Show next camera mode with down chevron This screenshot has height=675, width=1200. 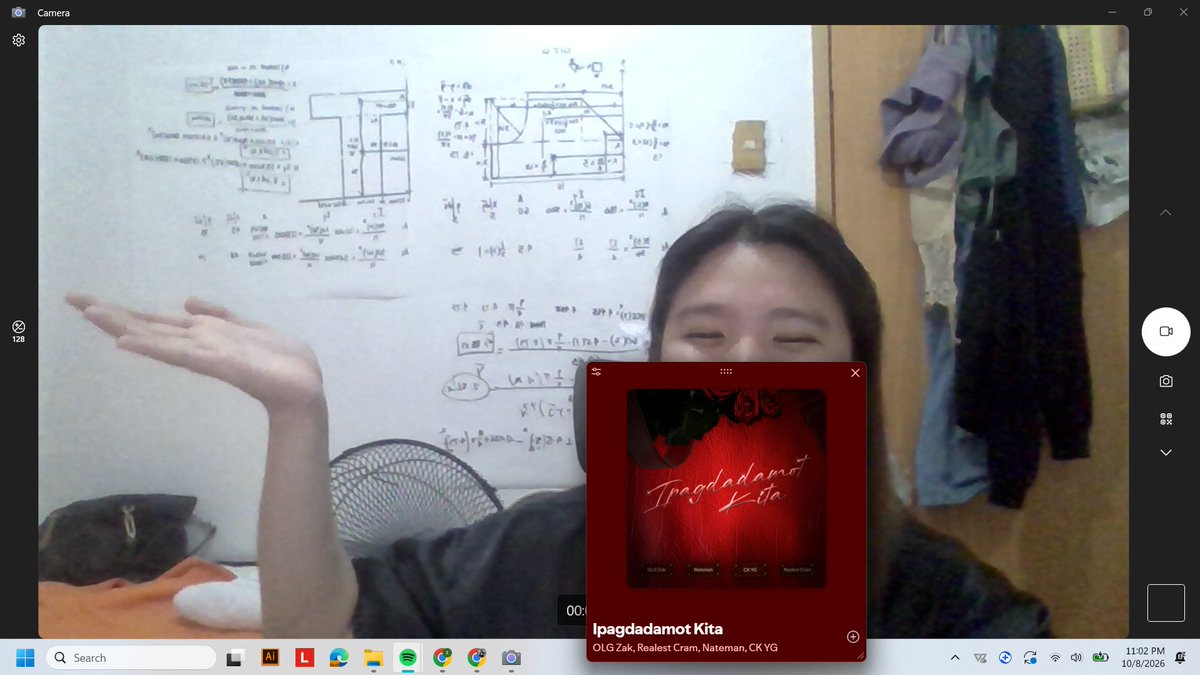pyautogui.click(x=1166, y=453)
